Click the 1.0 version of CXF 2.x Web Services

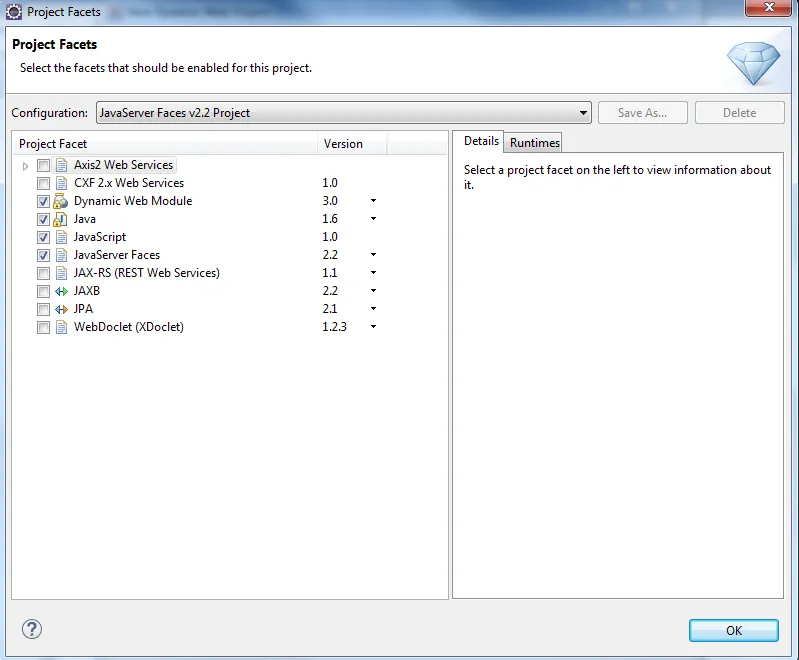330,183
